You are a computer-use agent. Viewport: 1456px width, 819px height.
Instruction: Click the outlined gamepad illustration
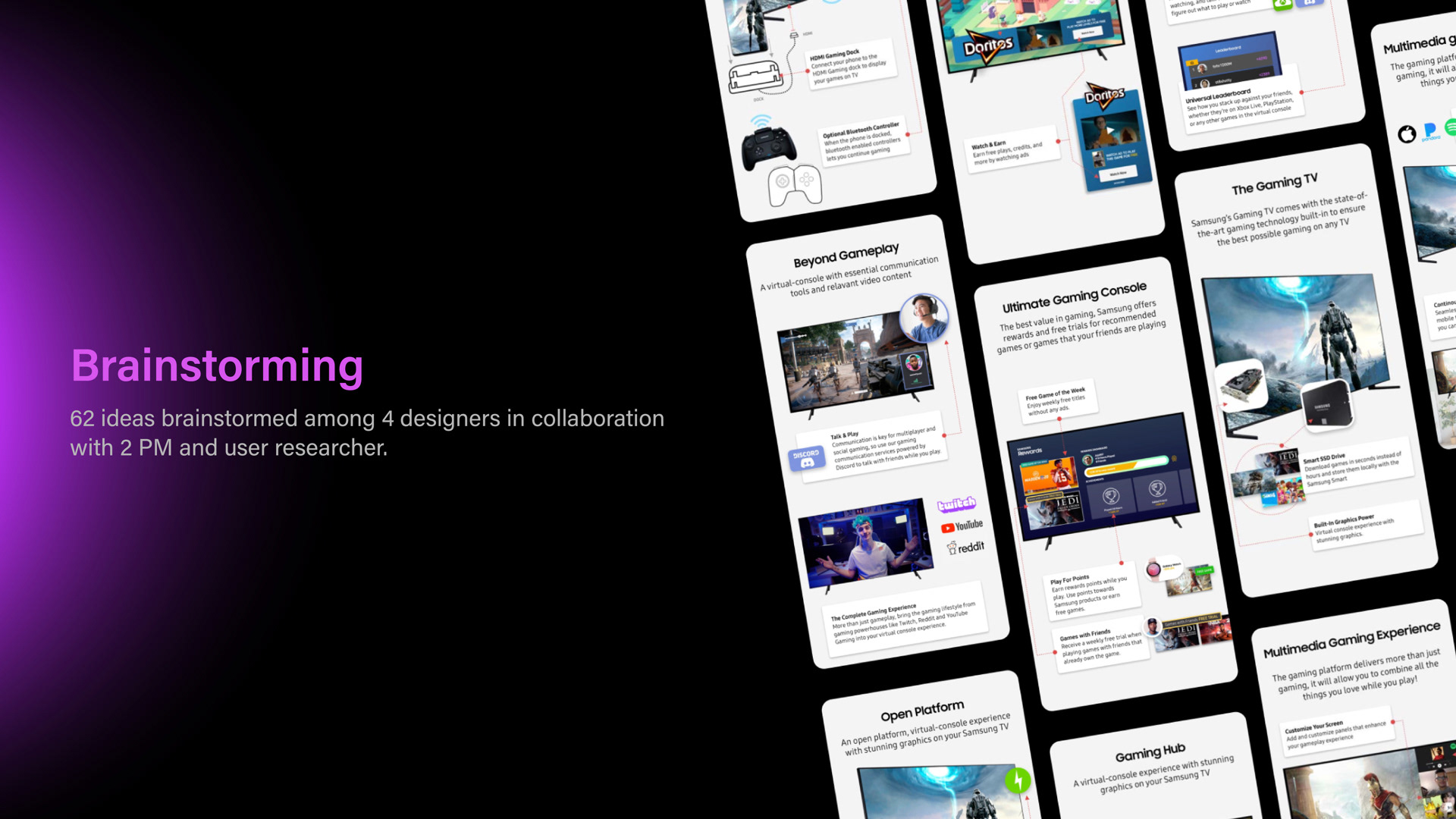coord(795,187)
